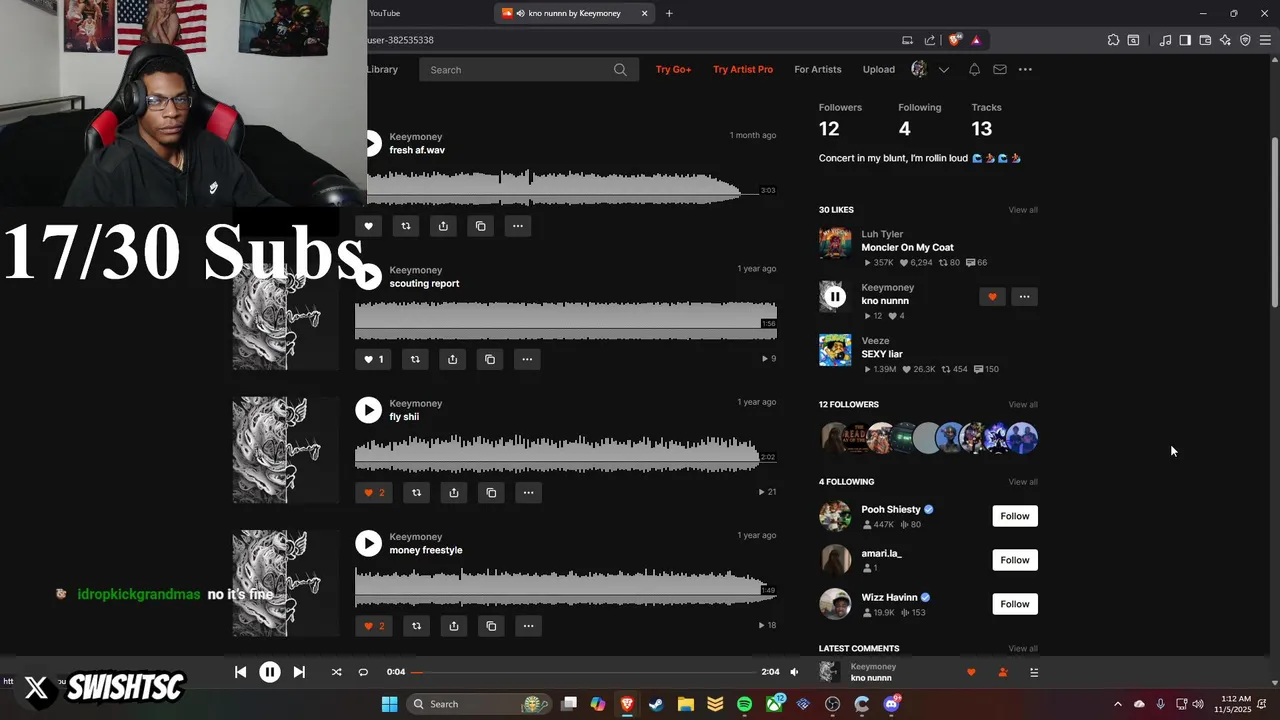Viewport: 1280px width, 720px height.
Task: Switch to the YouTube browser tab
Action: [385, 13]
